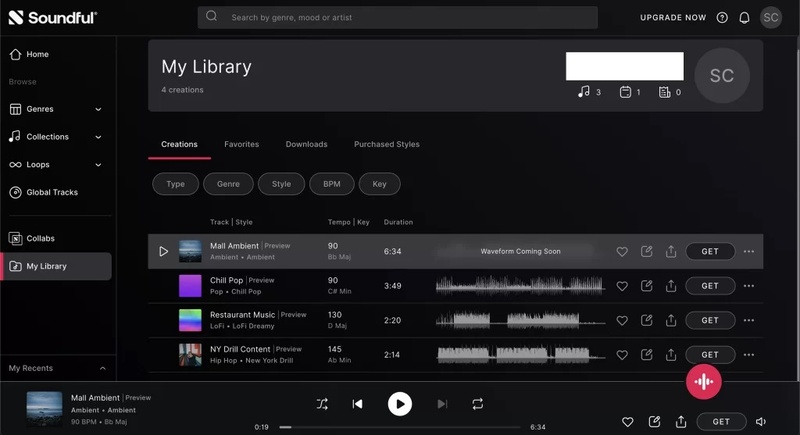Viewport: 800px width, 435px height.
Task: Mute volume with player speaker icon
Action: coord(761,422)
